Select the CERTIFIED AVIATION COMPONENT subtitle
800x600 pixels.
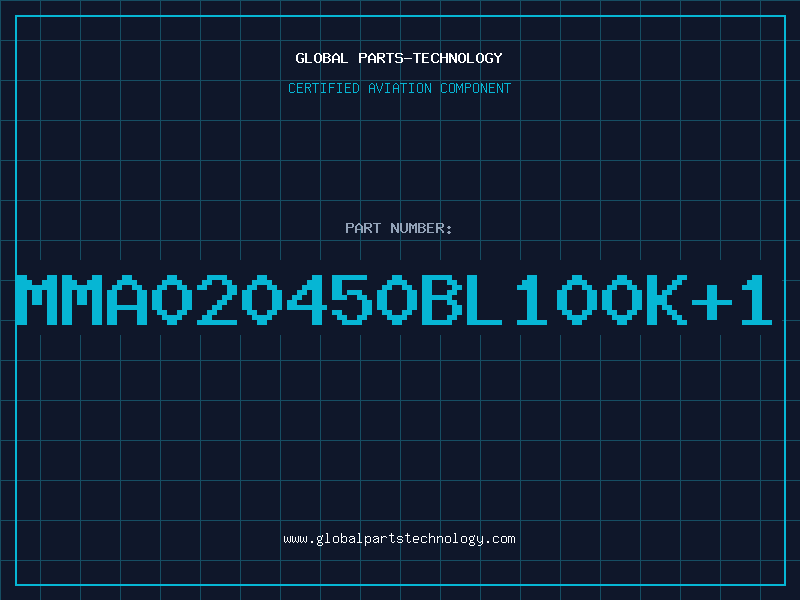(399, 88)
